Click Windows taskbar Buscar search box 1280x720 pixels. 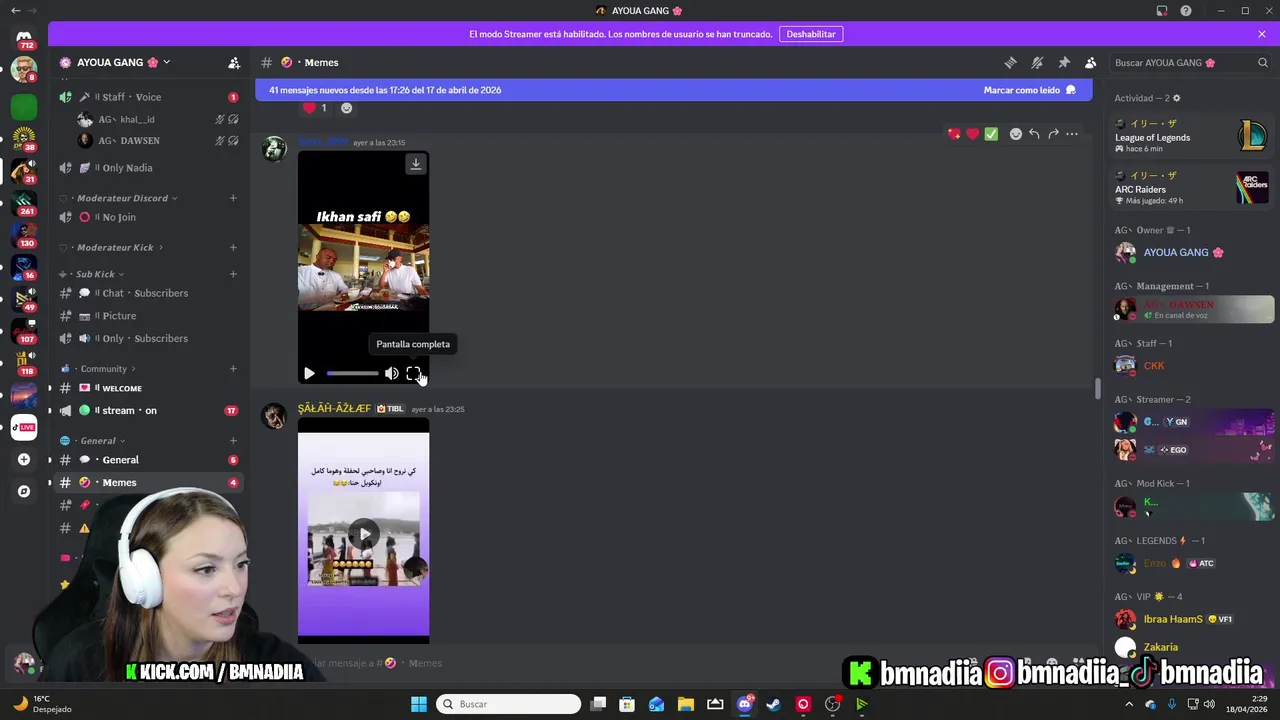509,704
